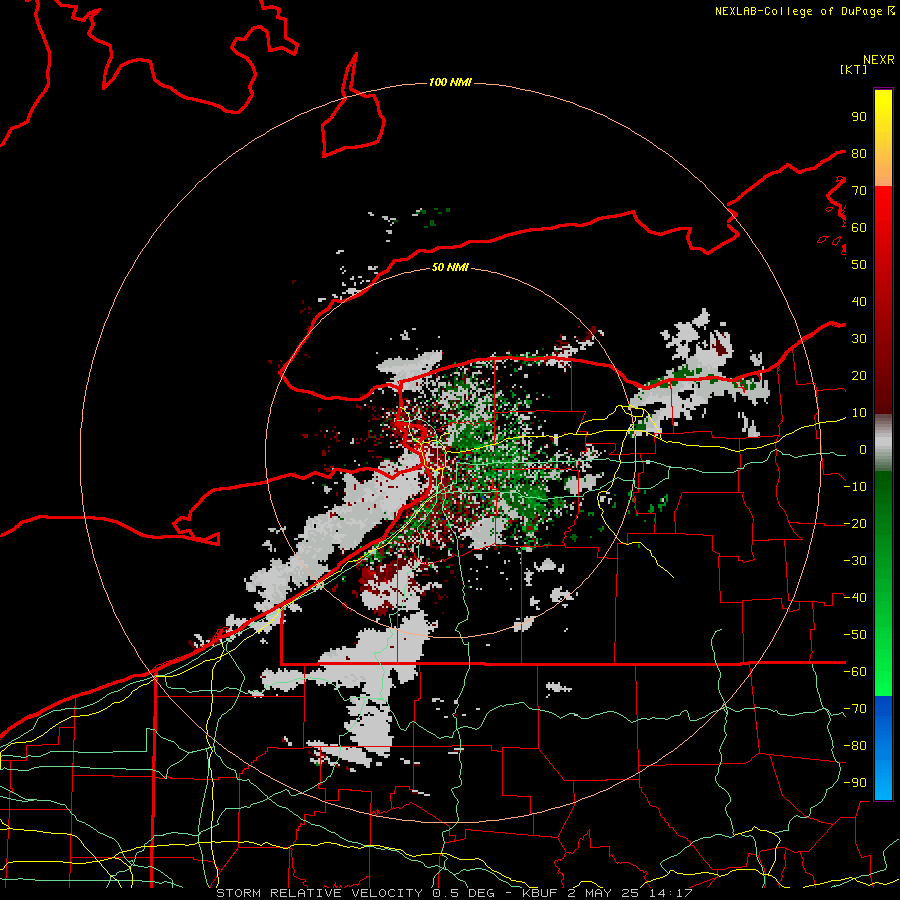Click the 100 NMI range ring label

[450, 83]
